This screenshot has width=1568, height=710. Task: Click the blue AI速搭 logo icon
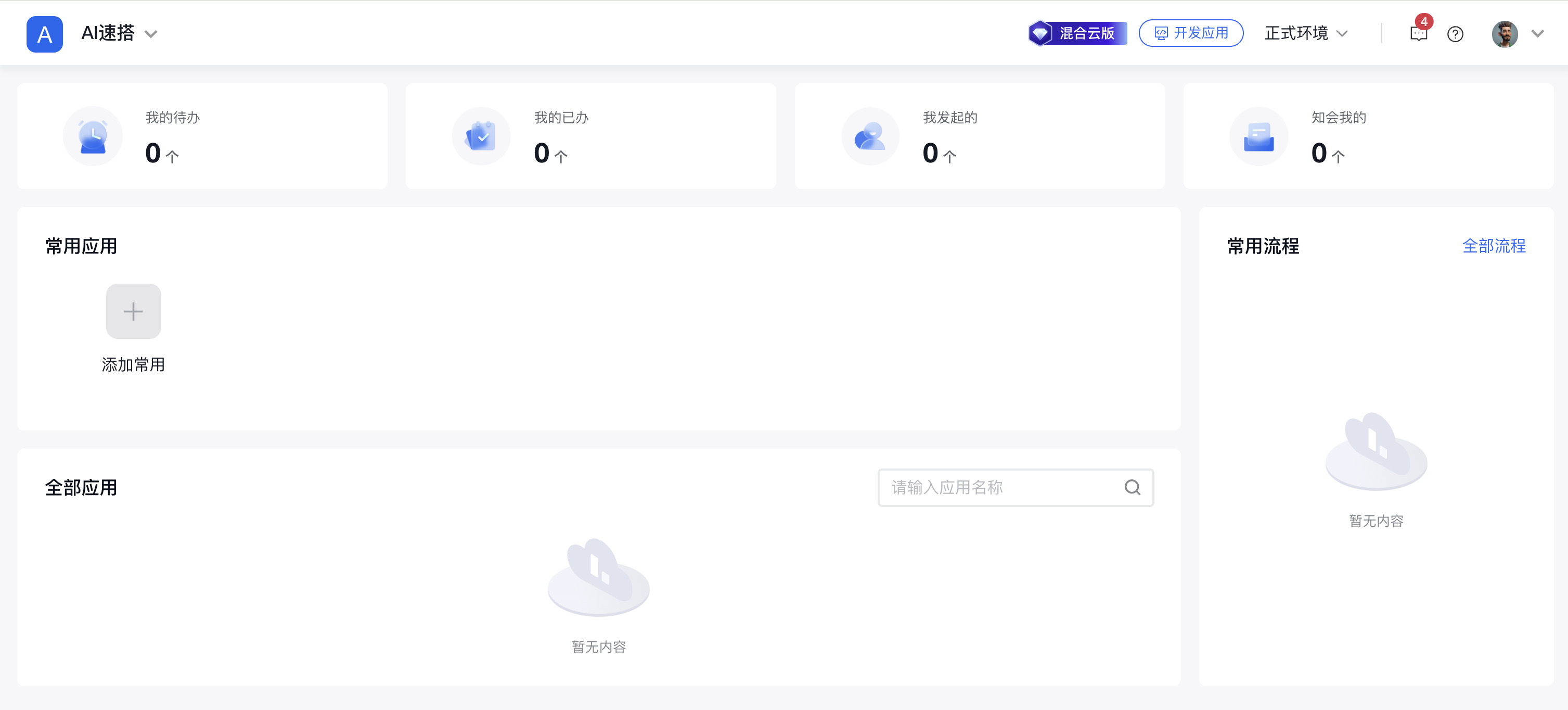click(44, 34)
